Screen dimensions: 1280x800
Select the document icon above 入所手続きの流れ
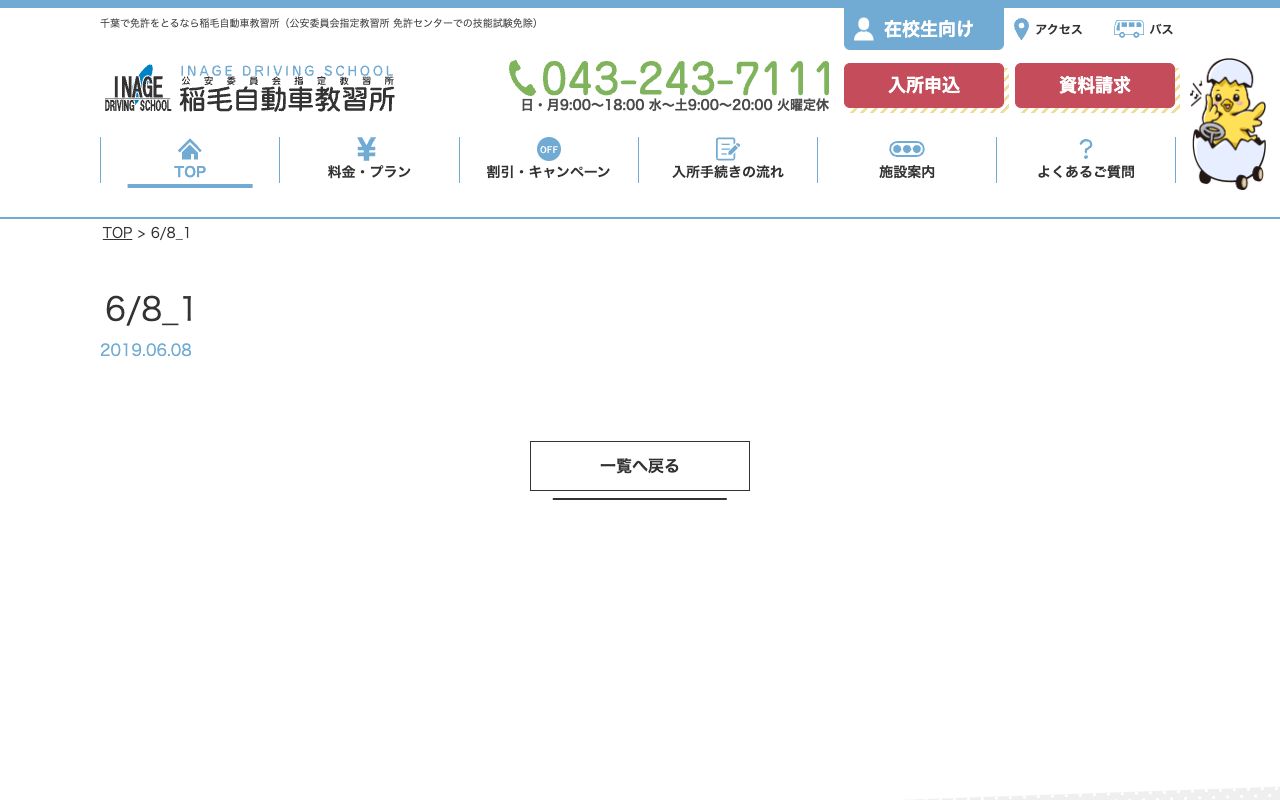[728, 148]
